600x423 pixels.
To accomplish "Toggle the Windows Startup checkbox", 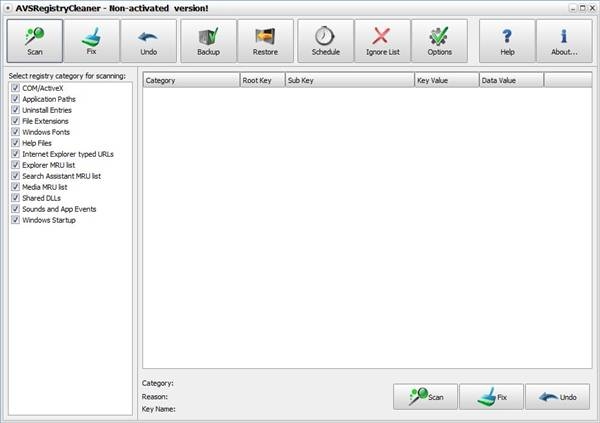I will click(15, 220).
